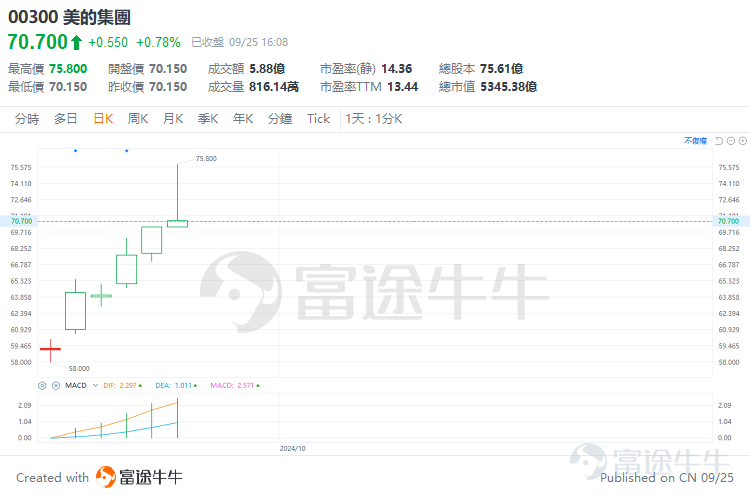
Task: Click the 最高價 75.800 value
Action: pos(68,69)
